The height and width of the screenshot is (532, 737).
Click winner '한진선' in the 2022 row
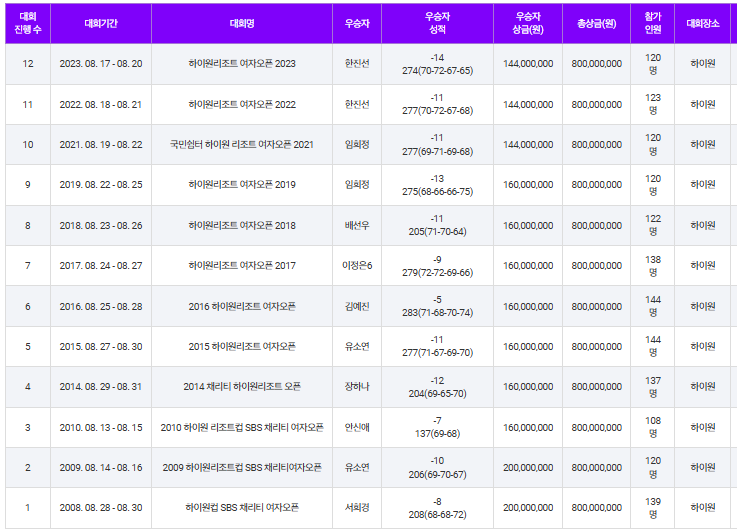pos(357,104)
